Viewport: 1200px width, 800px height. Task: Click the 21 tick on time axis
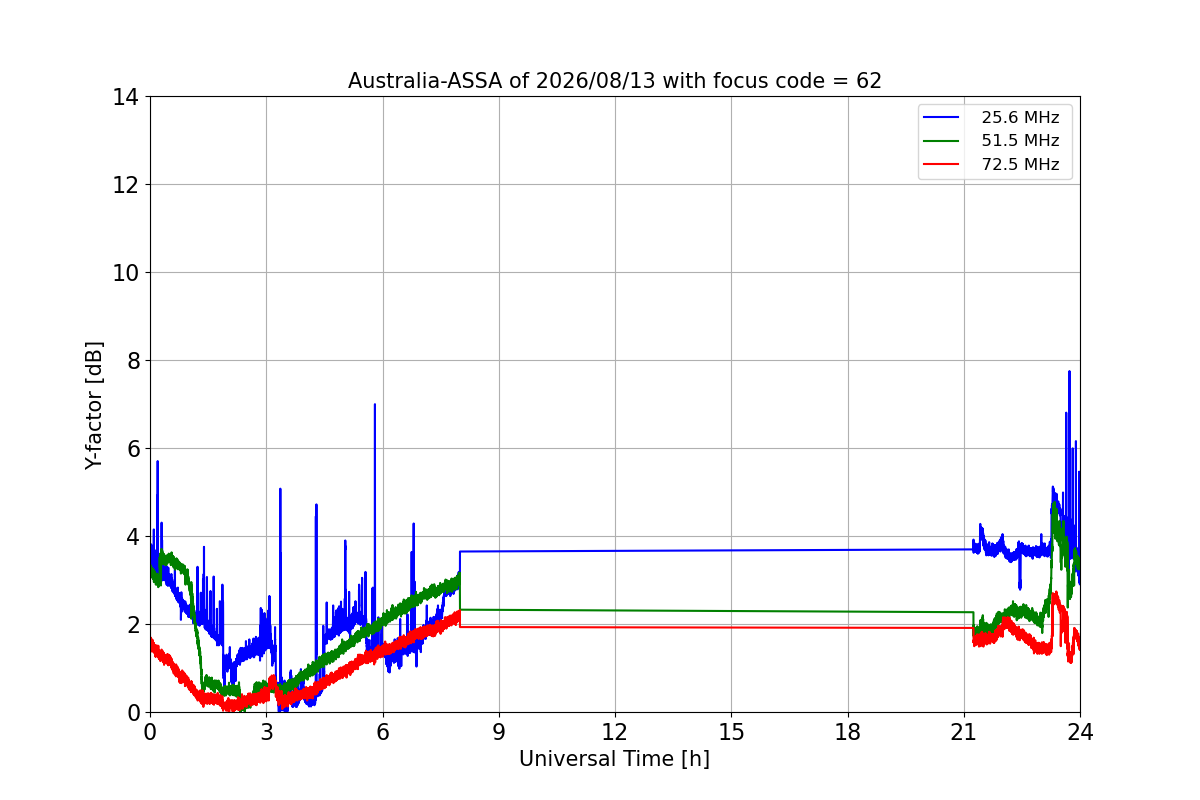click(964, 731)
